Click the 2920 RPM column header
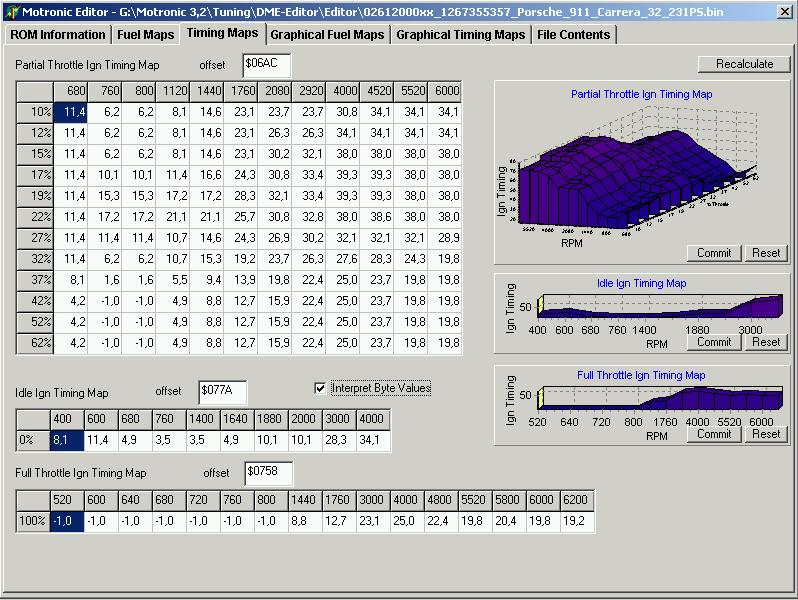Screen dimensions: 798x600 tap(309, 91)
